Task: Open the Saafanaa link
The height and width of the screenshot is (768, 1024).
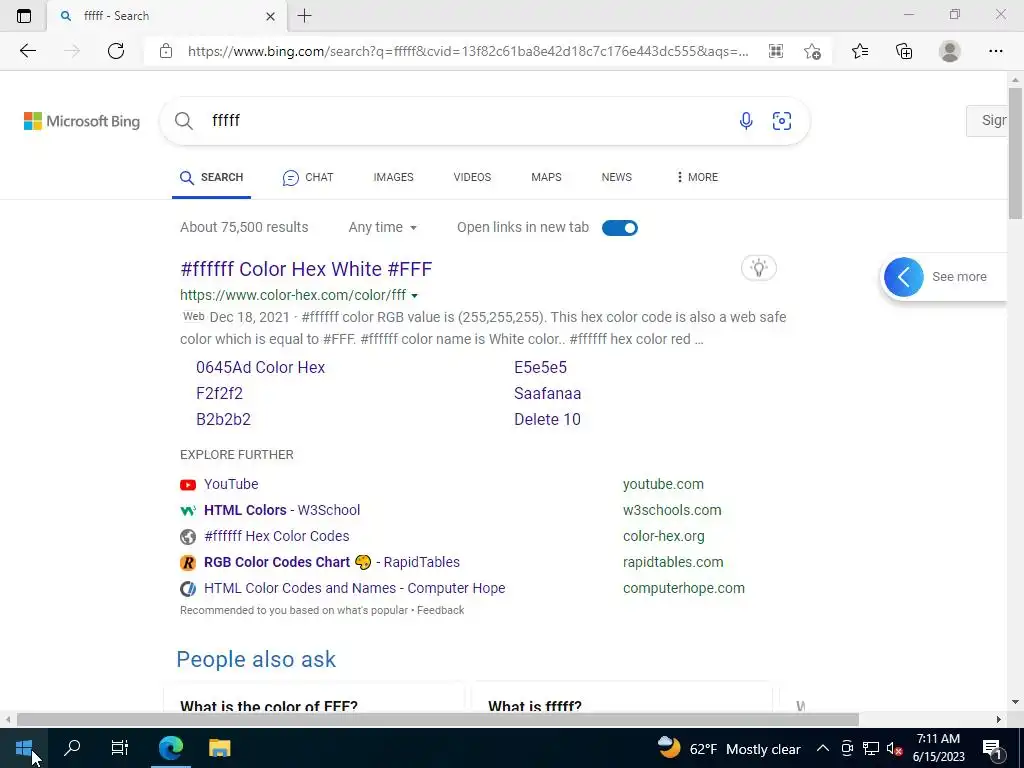Action: click(547, 394)
